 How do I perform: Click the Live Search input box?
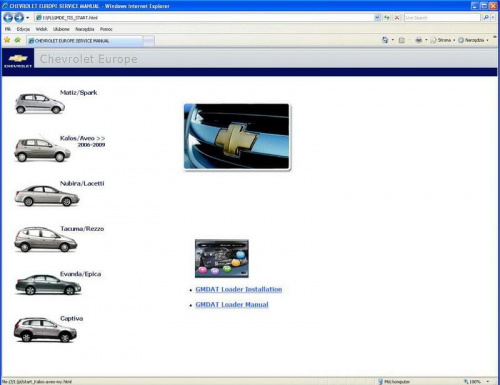point(442,17)
